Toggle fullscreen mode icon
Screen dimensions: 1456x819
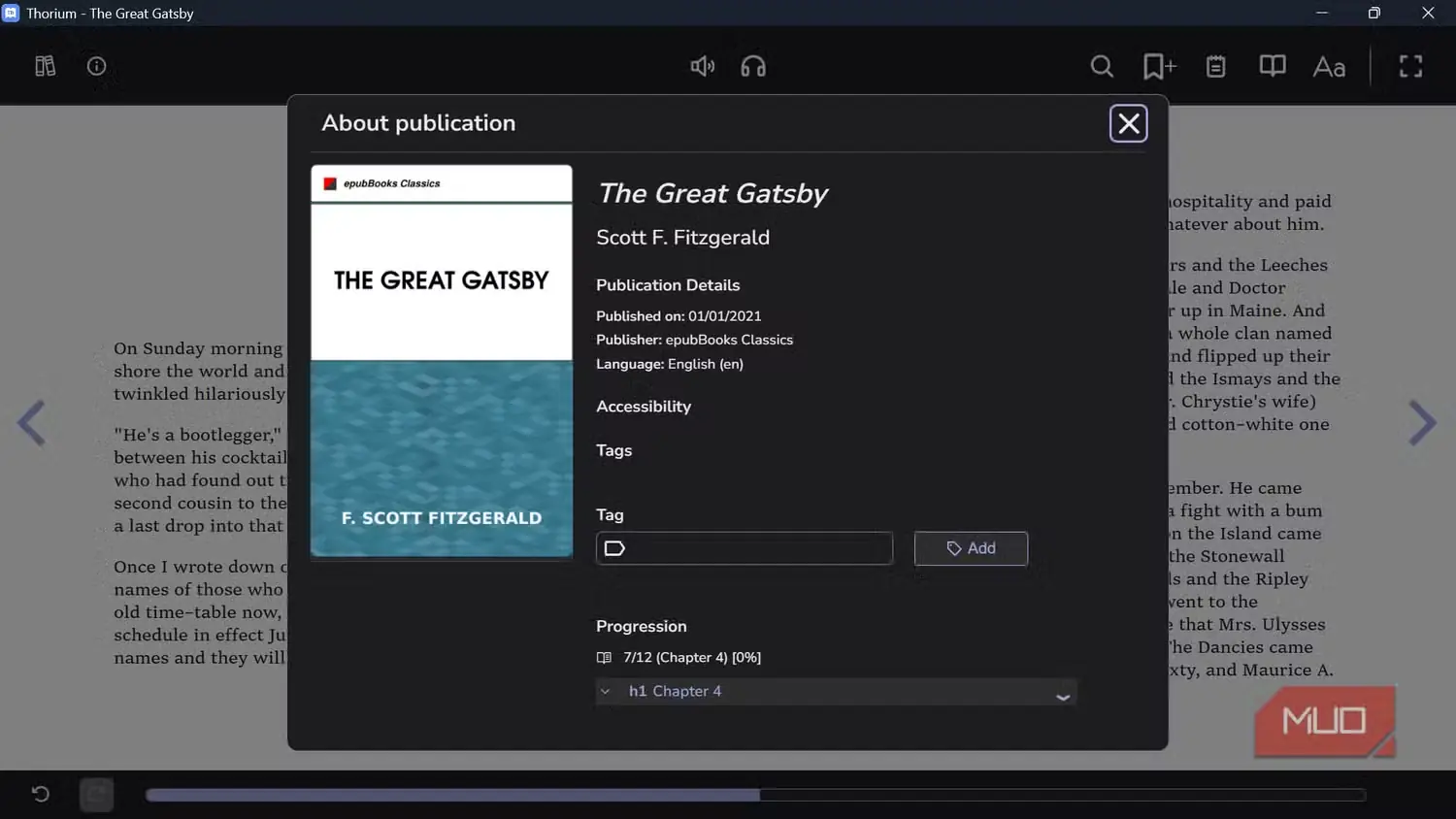click(x=1410, y=66)
